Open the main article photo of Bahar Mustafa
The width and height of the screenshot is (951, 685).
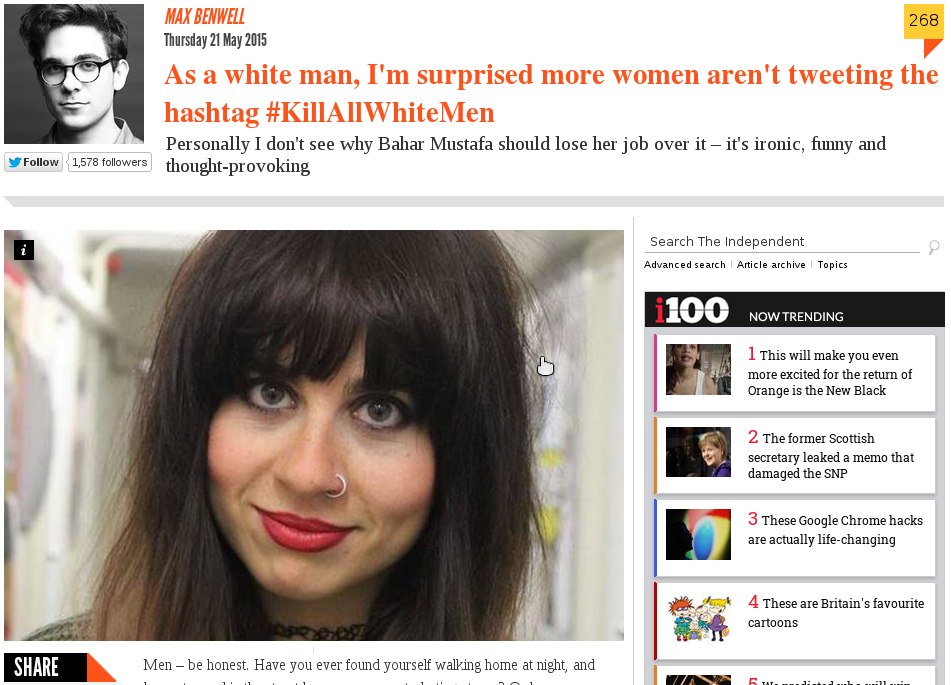[x=314, y=435]
